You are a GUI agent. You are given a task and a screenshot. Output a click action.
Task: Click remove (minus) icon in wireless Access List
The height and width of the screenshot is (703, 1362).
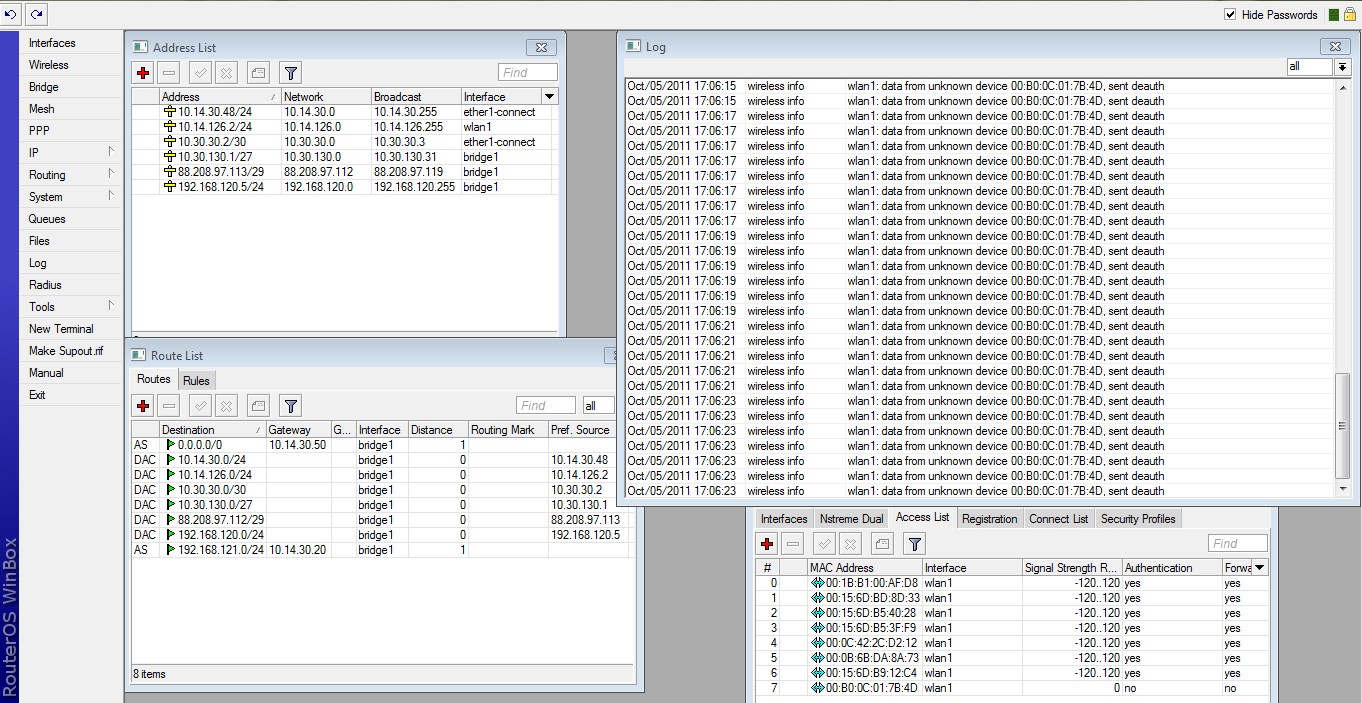793,543
